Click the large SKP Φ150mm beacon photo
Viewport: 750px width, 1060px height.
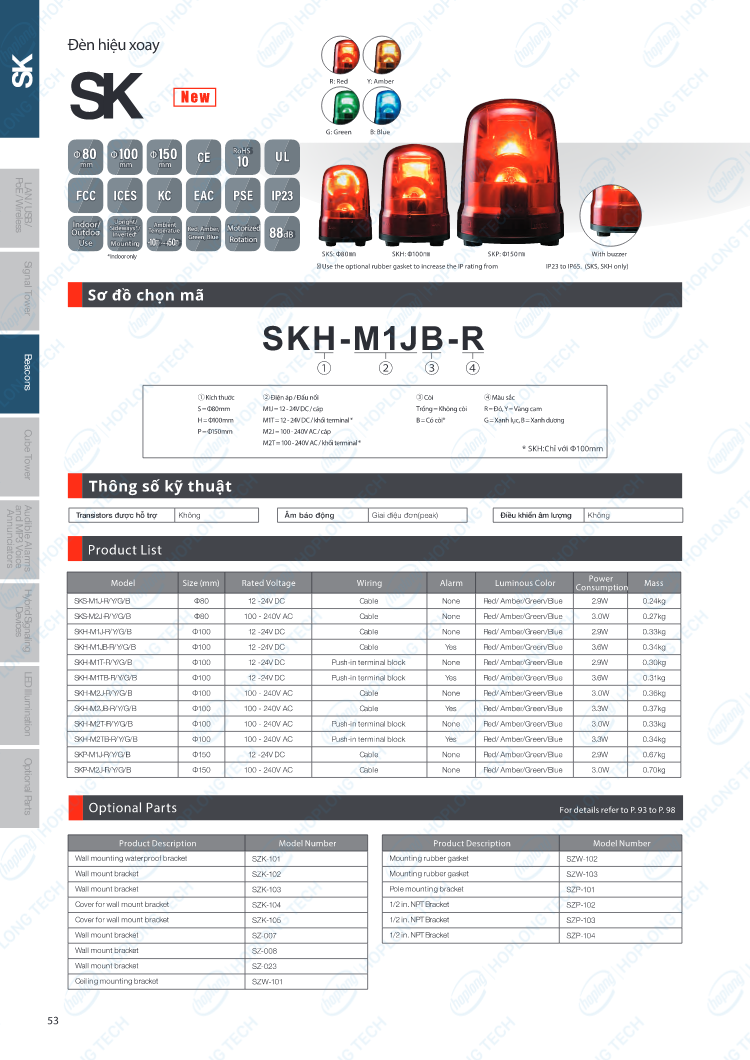click(513, 173)
